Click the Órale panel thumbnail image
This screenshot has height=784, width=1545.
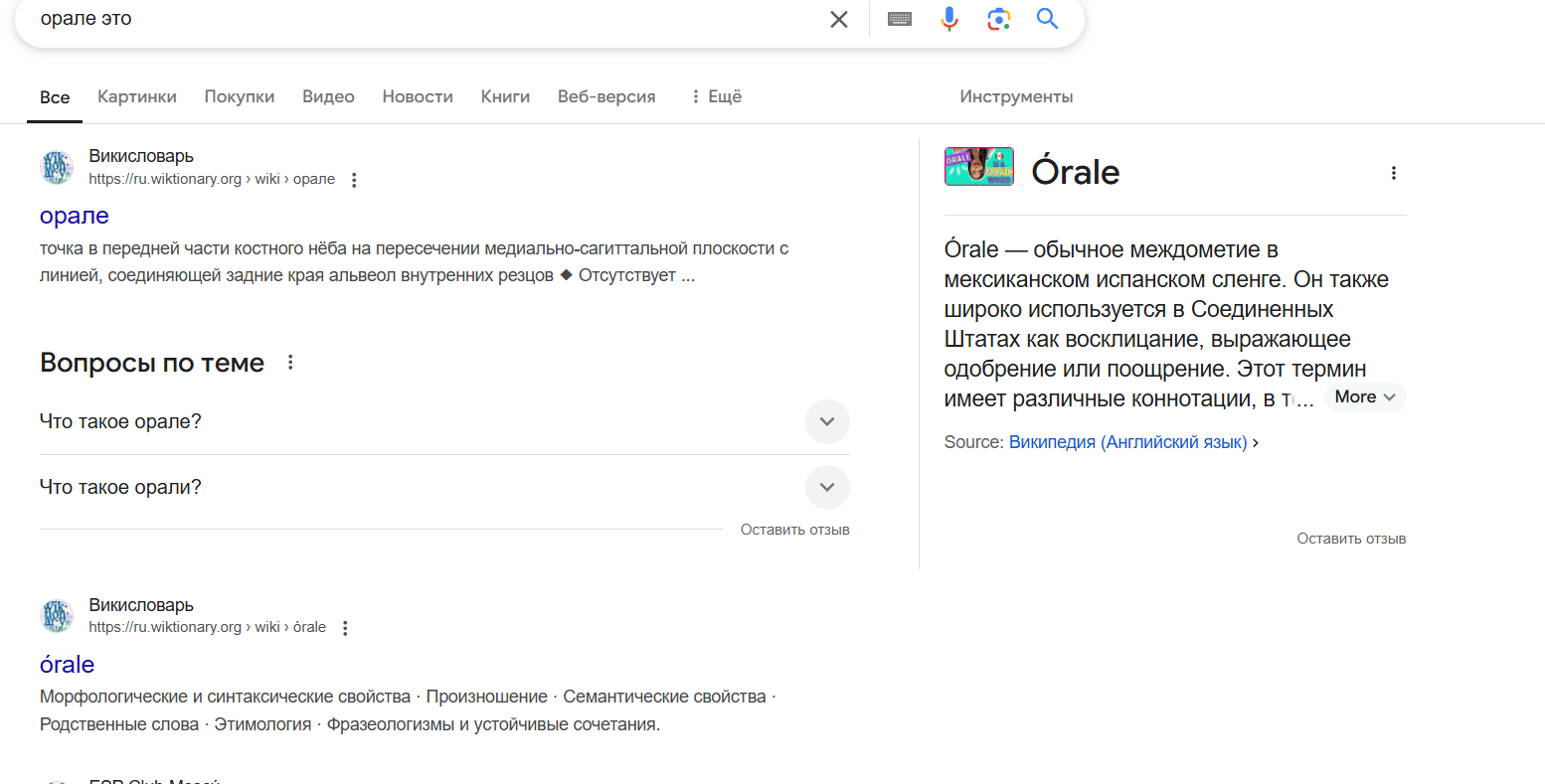pyautogui.click(x=979, y=167)
